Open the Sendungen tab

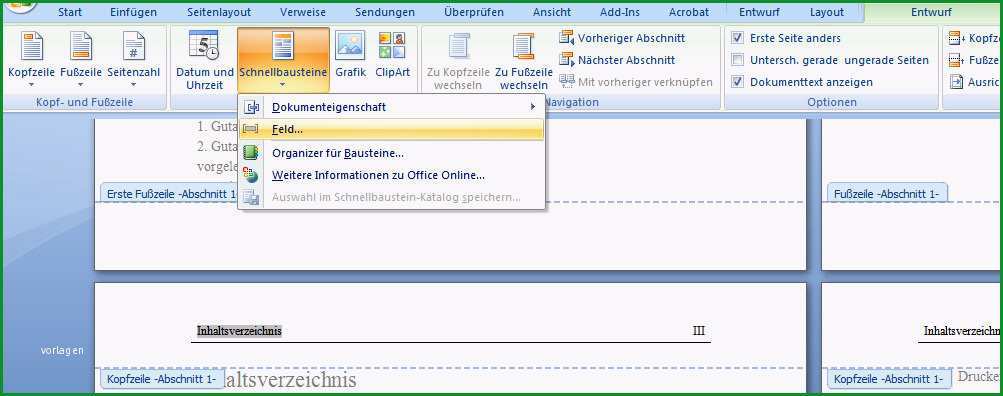coord(385,12)
